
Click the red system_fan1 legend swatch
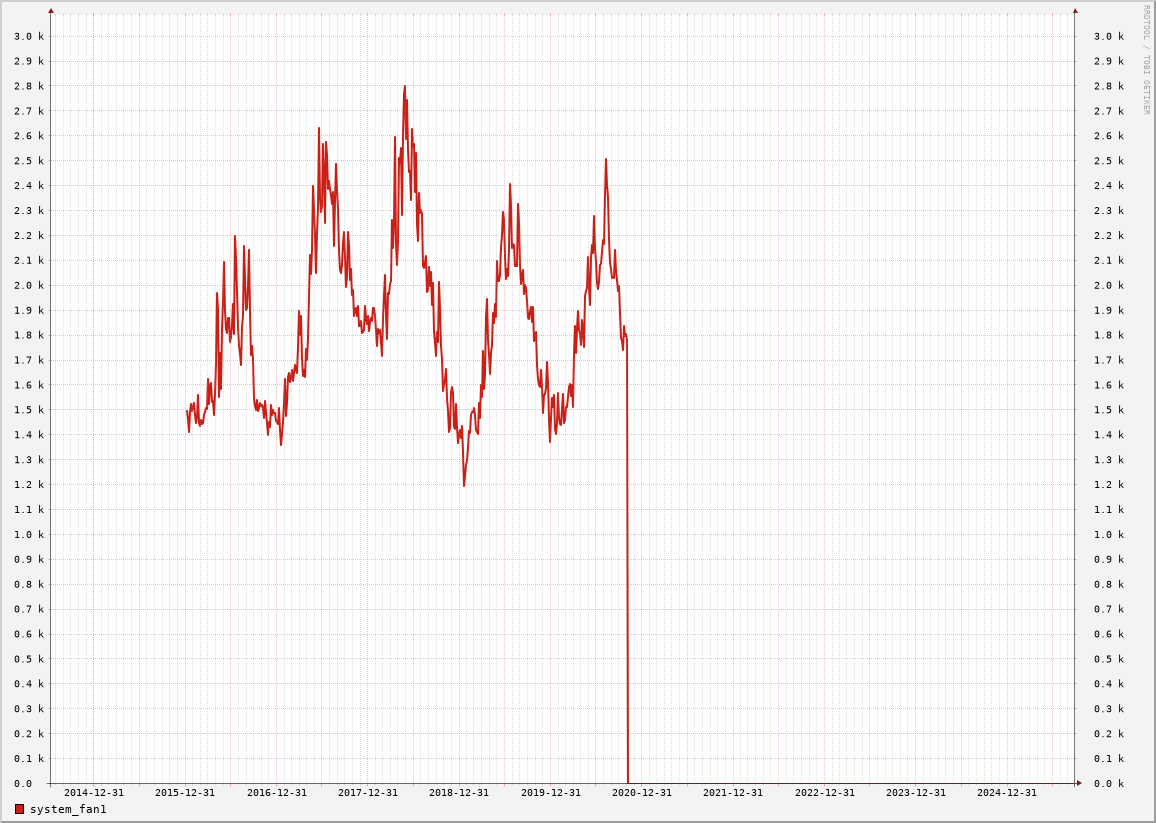[x=19, y=809]
